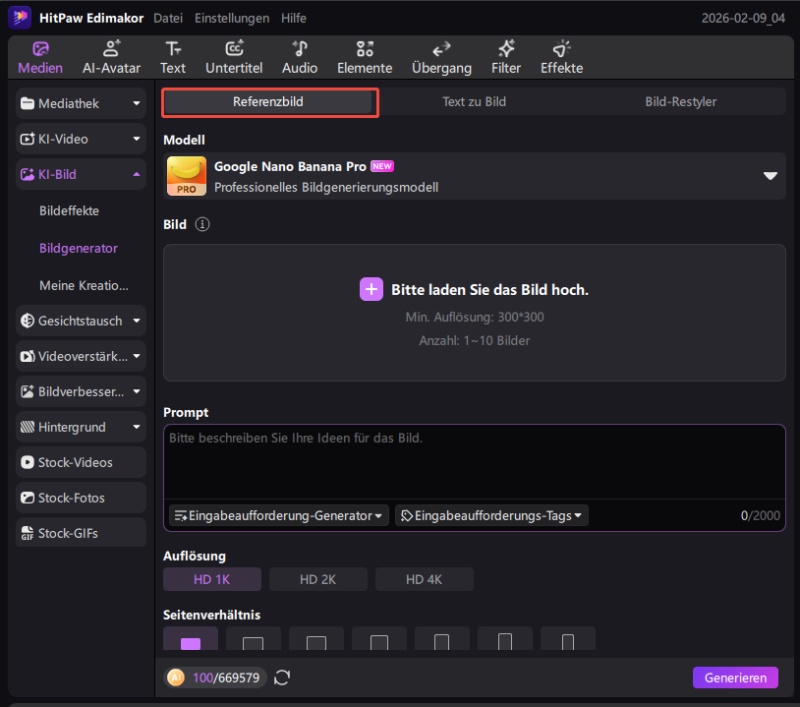Click the info icon next to Bild
Image resolution: width=800 pixels, height=707 pixels.
tap(203, 225)
